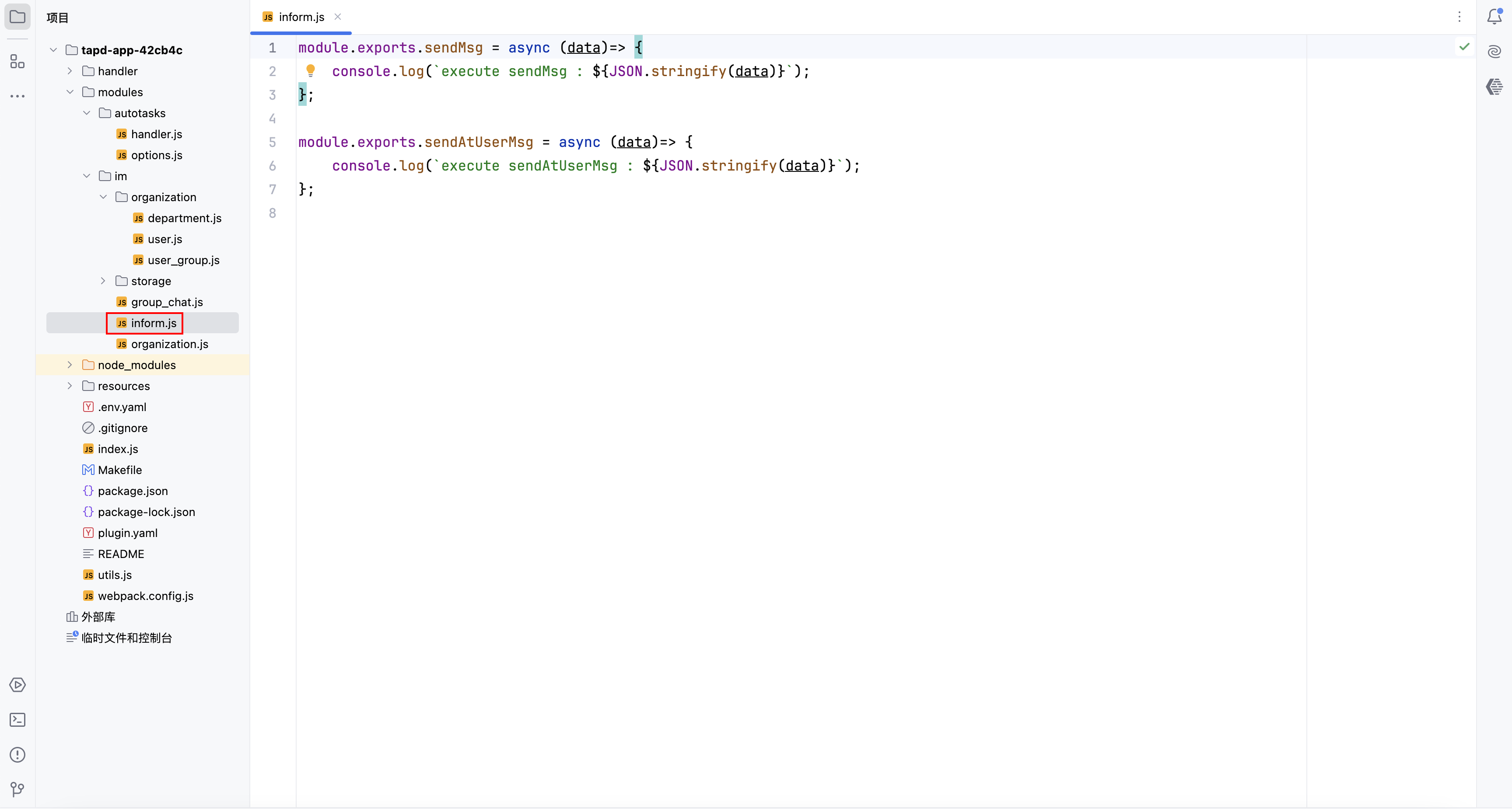Collapse the tapd-app-42cb4c root folder
The width and height of the screenshot is (1512, 809).
53,50
